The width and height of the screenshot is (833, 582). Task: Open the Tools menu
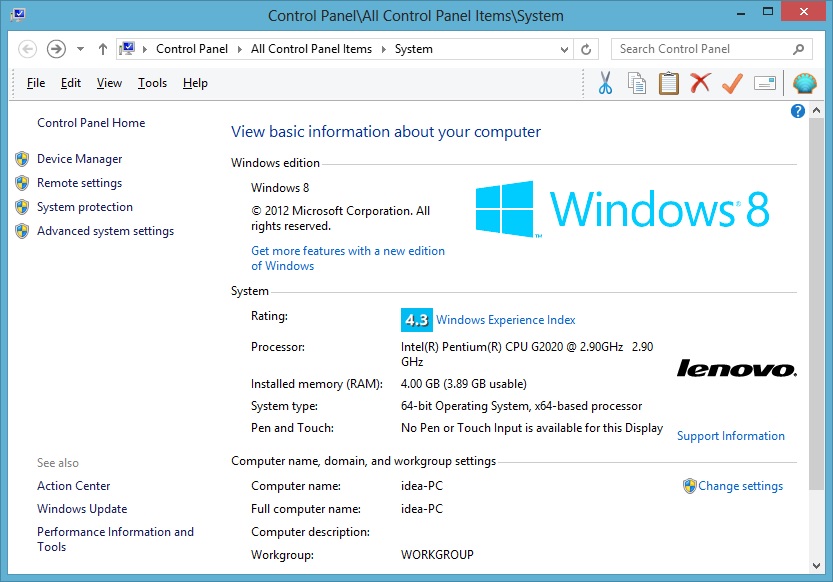(152, 83)
